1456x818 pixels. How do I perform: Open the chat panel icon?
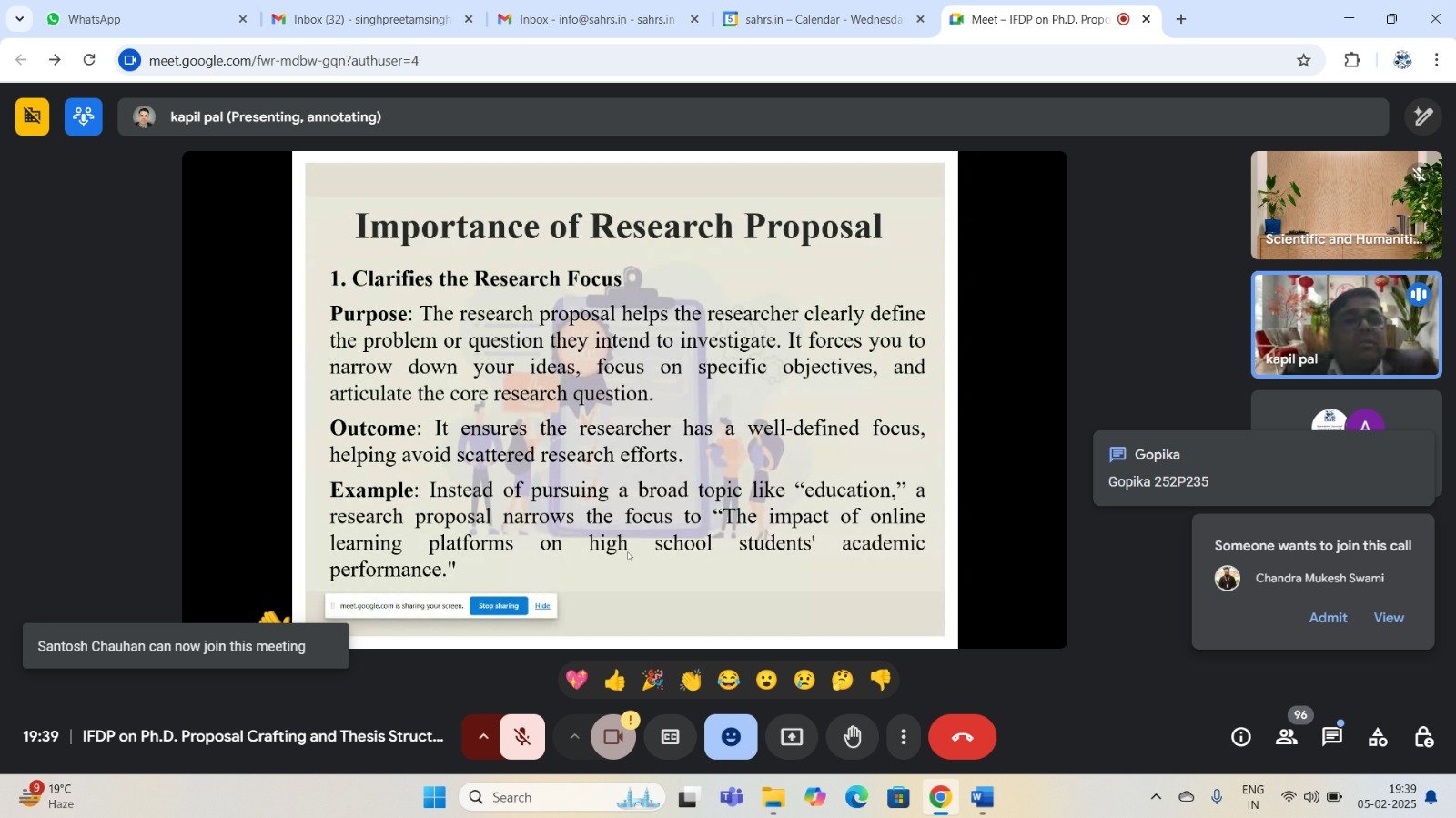pyautogui.click(x=1331, y=737)
